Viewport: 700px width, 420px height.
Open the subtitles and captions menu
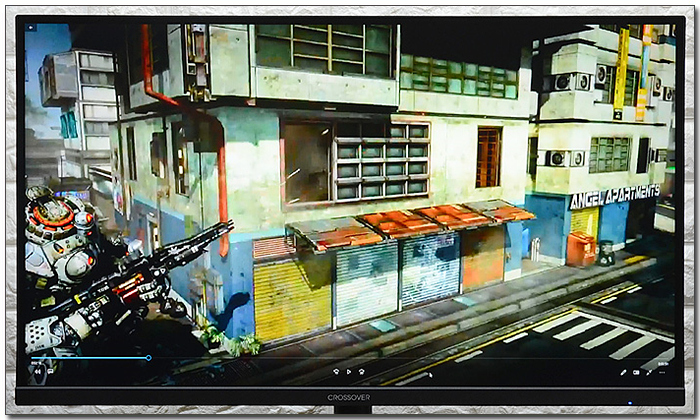click(50, 371)
